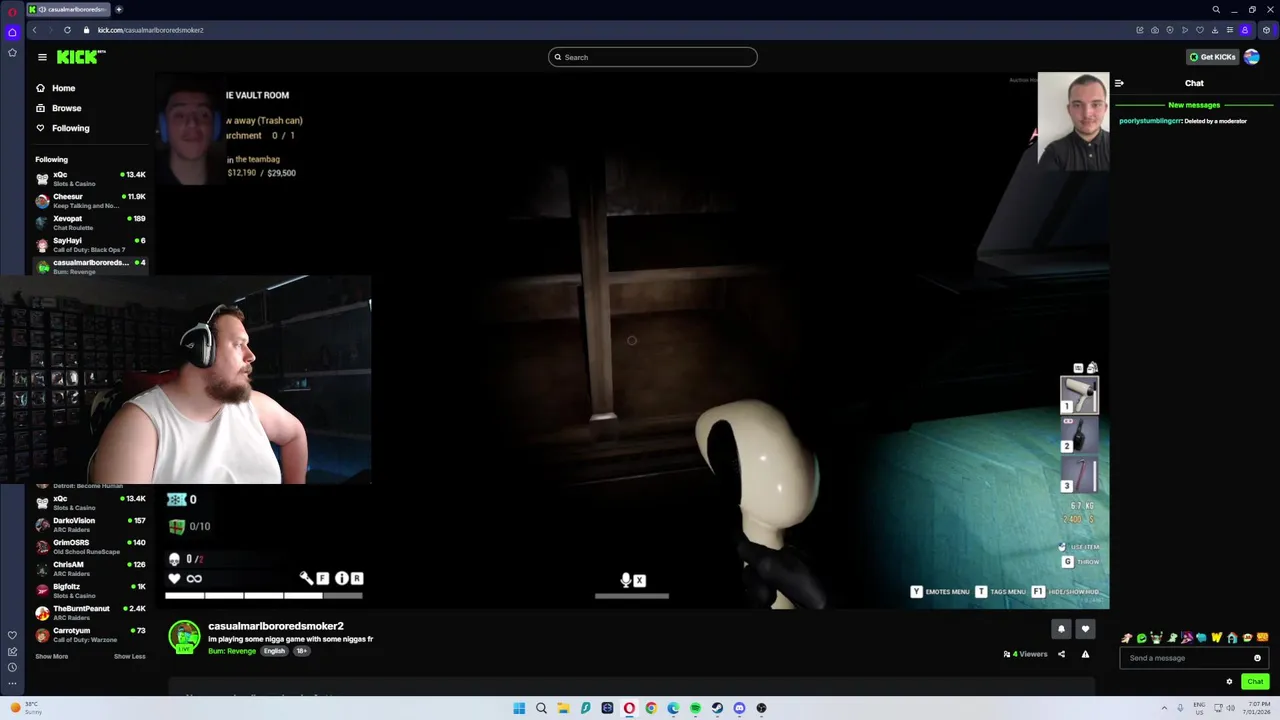1280x720 pixels.
Task: Collapse the chat panel
Action: point(1119,83)
